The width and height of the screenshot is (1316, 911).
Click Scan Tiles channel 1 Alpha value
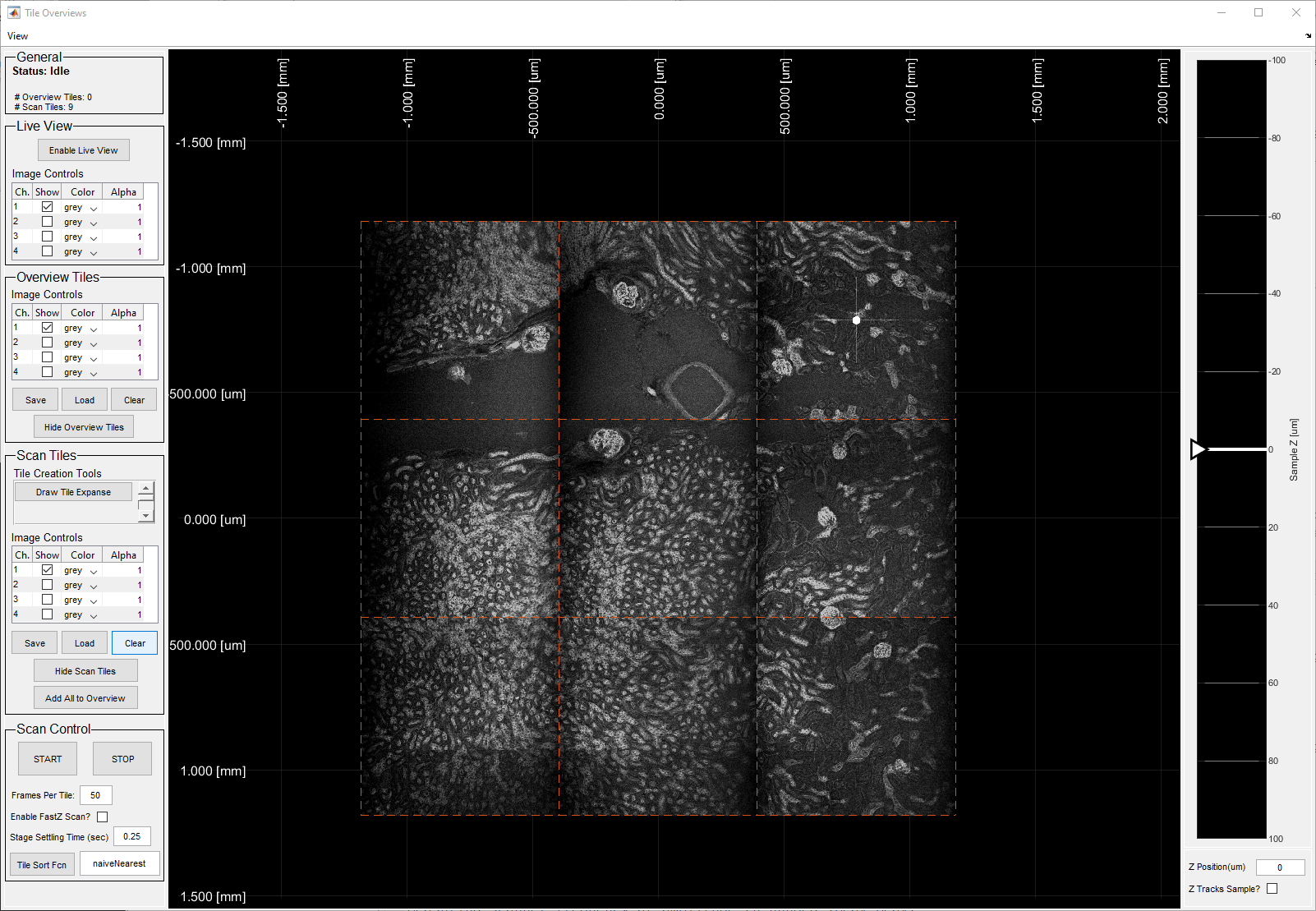[x=122, y=571]
